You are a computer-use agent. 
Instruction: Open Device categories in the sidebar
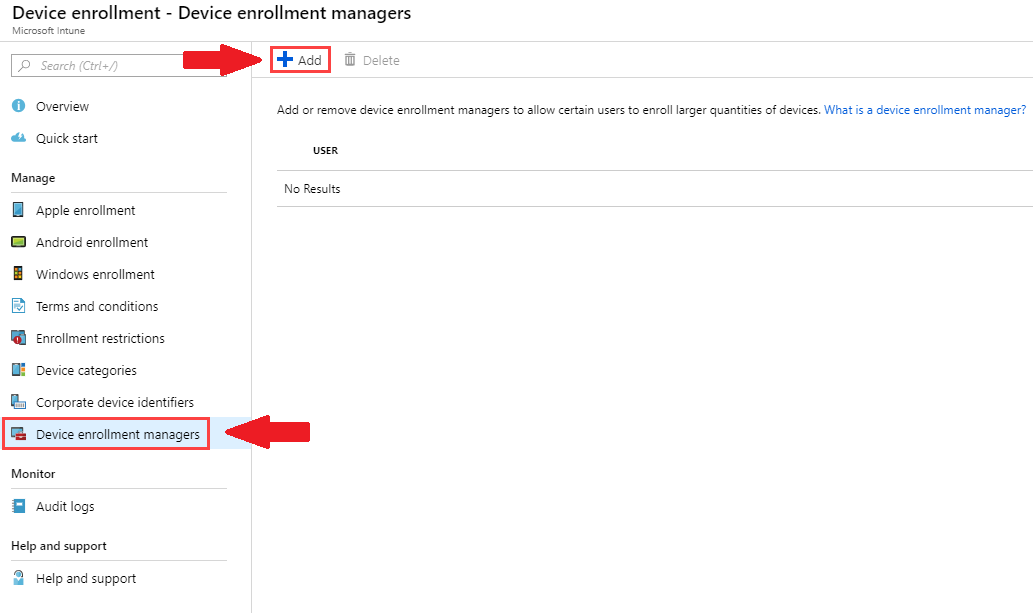(x=86, y=370)
